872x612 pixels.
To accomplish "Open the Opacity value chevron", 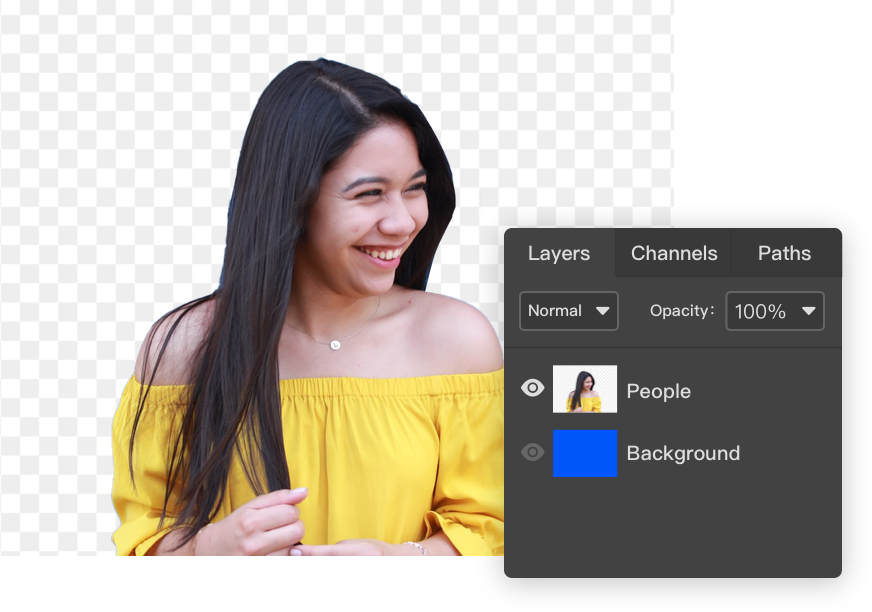I will (808, 311).
